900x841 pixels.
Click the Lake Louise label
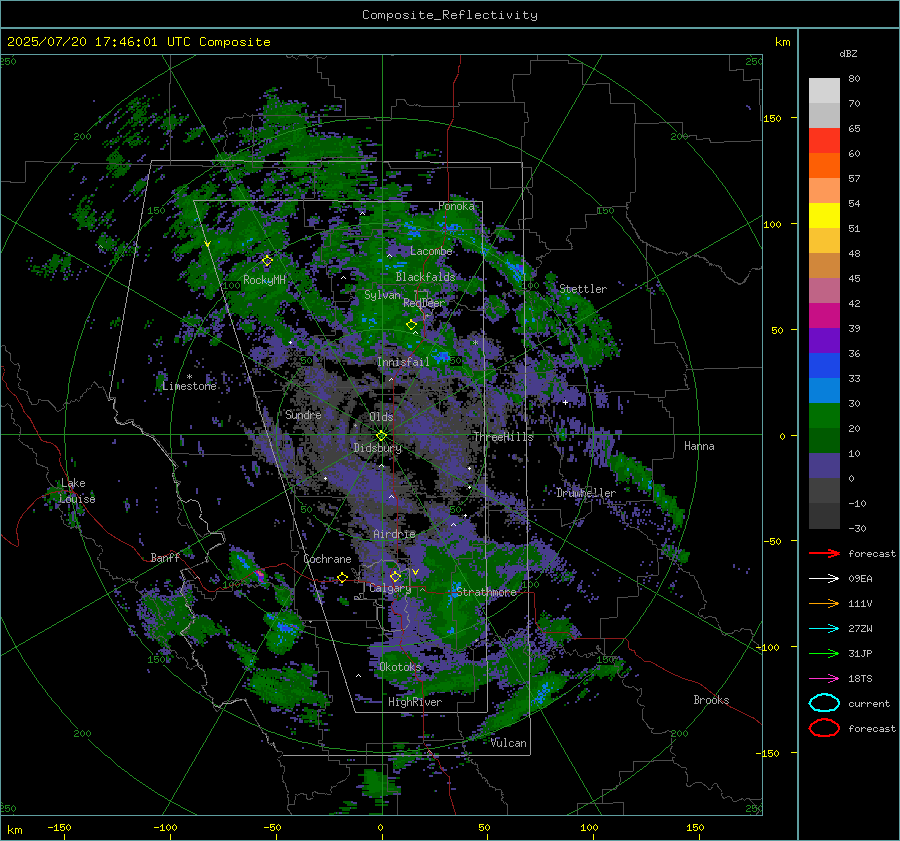click(x=77, y=491)
